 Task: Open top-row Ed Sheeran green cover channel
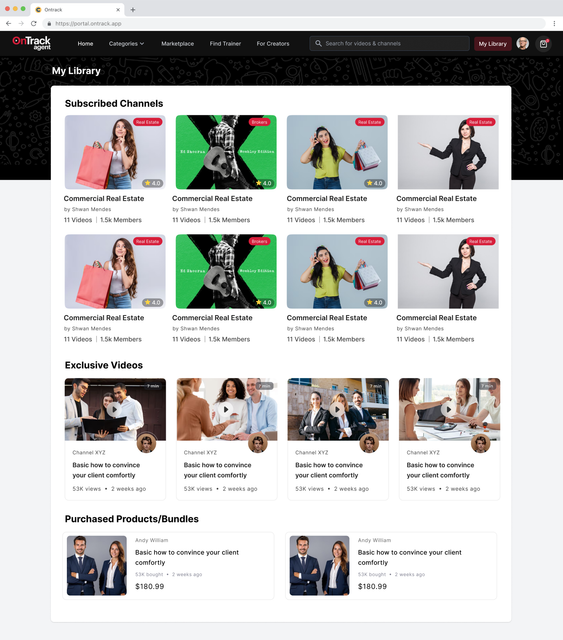pyautogui.click(x=226, y=152)
